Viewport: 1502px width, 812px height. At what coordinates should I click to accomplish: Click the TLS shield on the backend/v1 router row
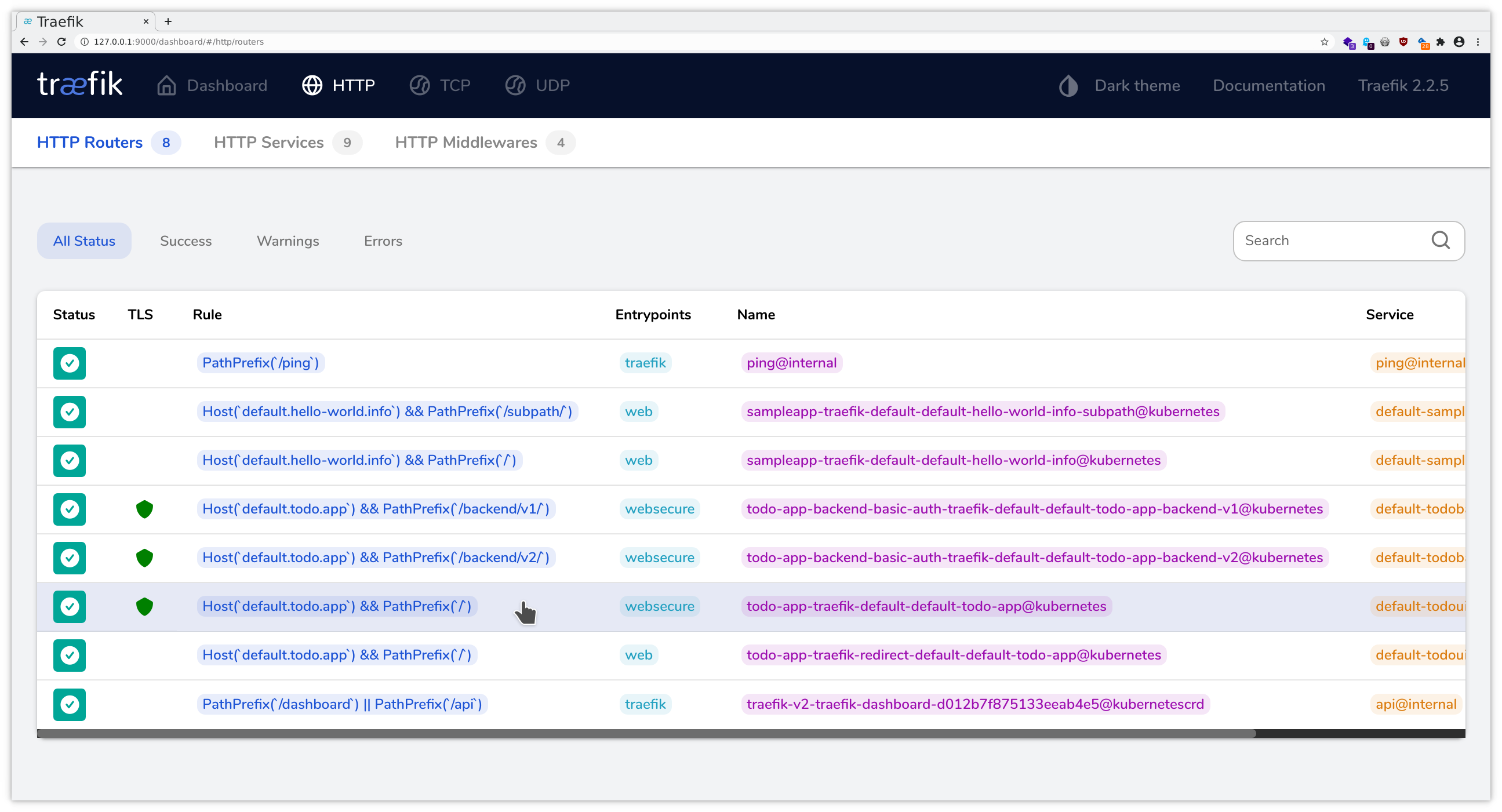coord(144,509)
